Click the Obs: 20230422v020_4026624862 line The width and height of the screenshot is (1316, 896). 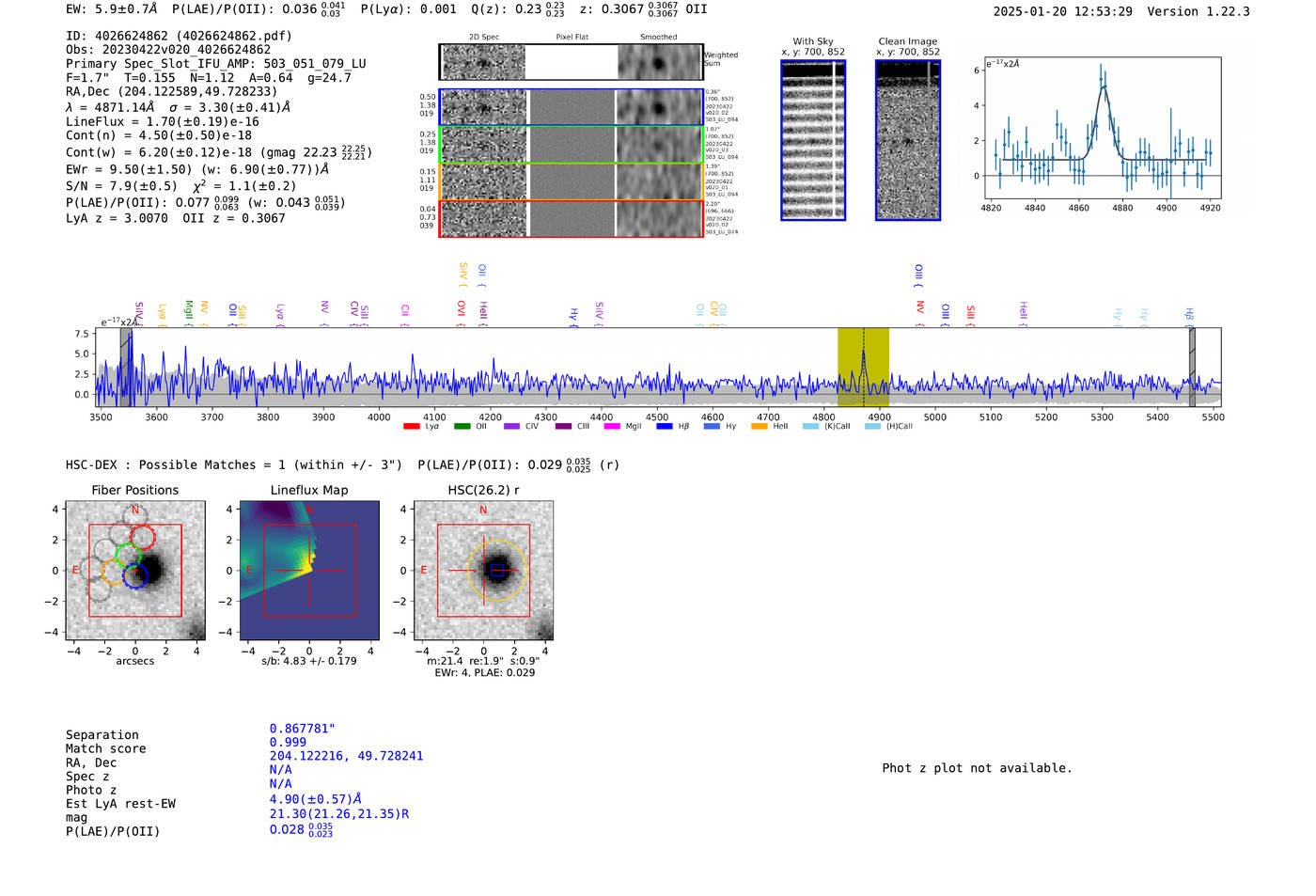click(x=168, y=50)
